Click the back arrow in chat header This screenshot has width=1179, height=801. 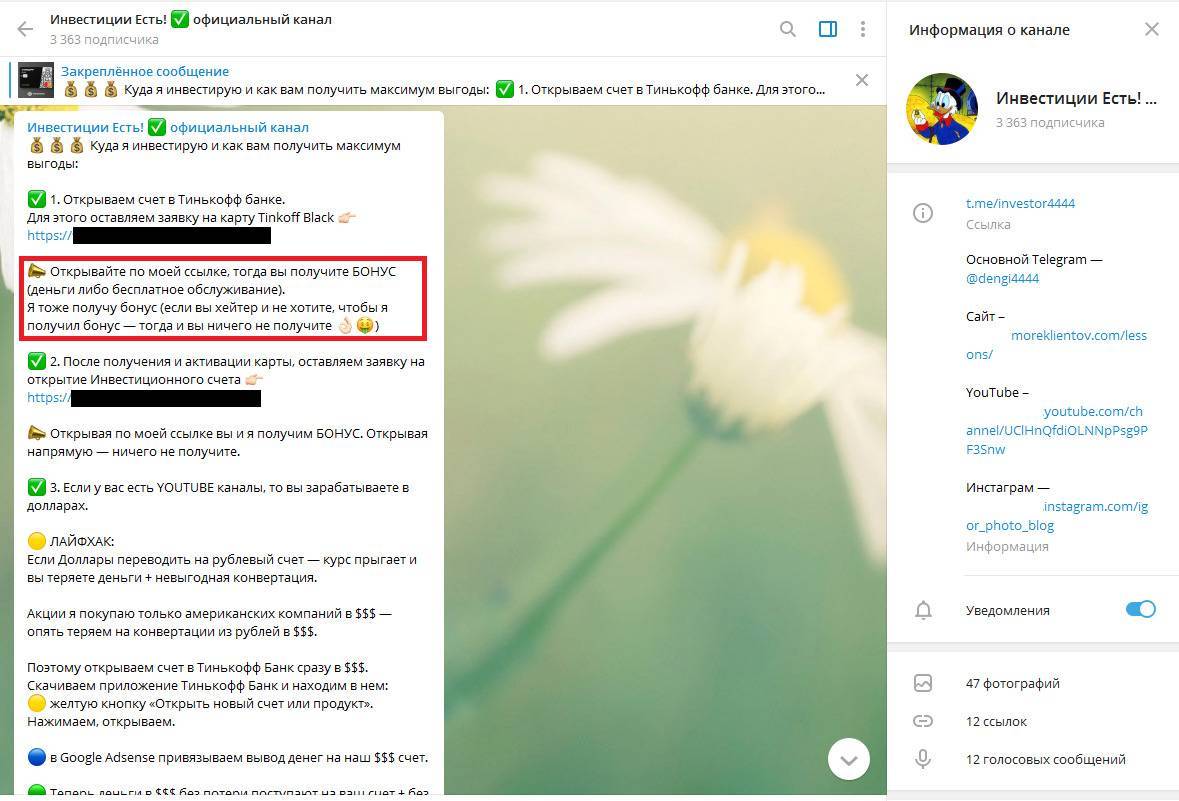tap(25, 29)
